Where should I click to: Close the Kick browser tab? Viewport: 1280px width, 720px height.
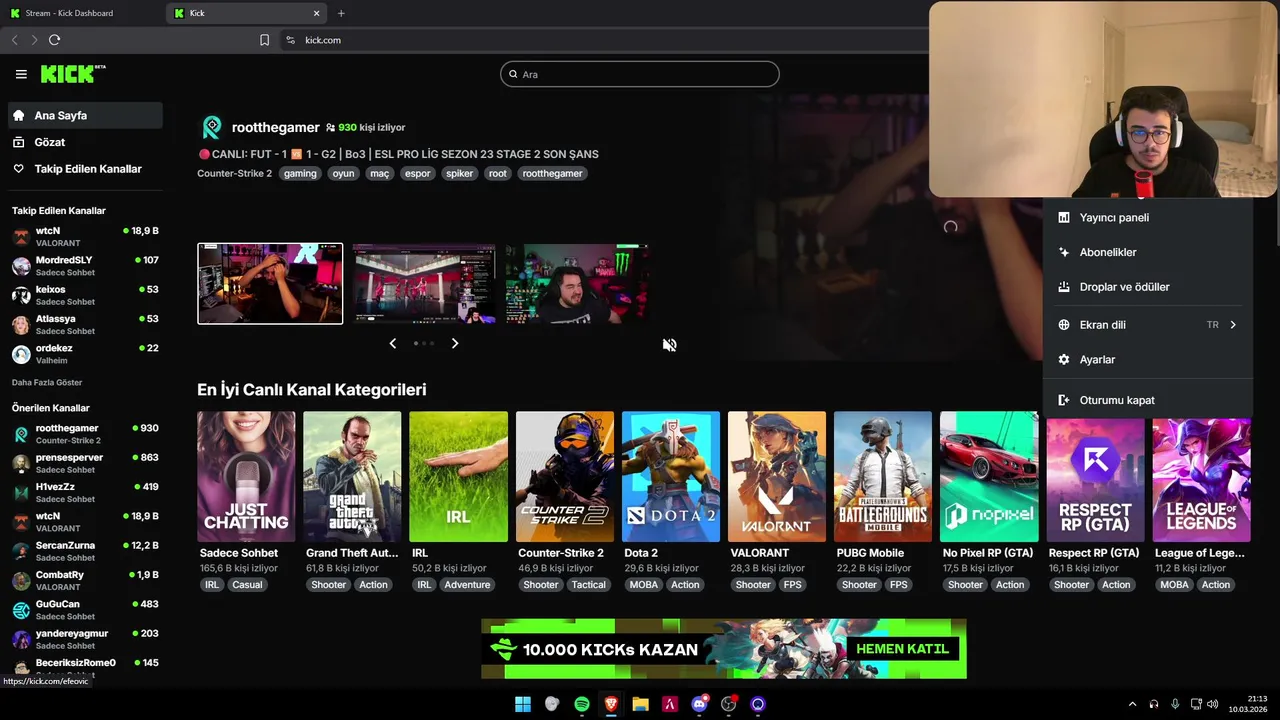pos(317,13)
